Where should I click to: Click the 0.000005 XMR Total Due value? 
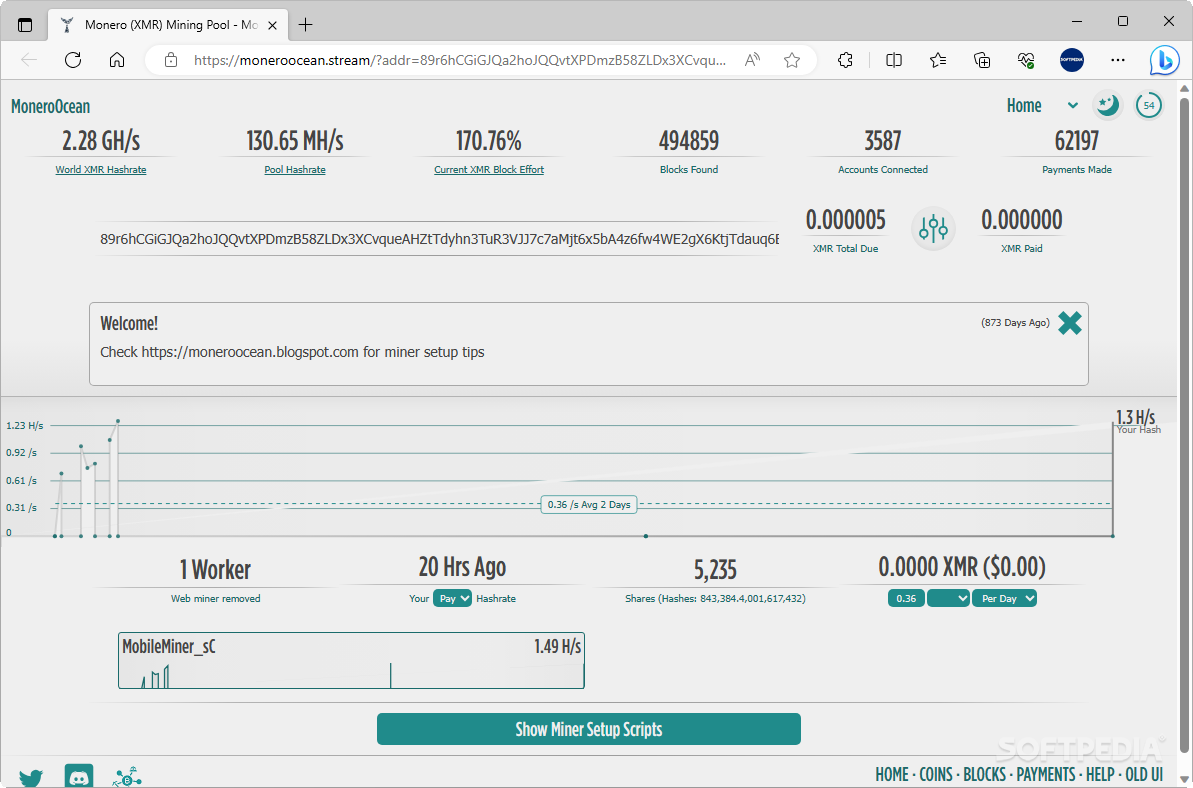845,220
